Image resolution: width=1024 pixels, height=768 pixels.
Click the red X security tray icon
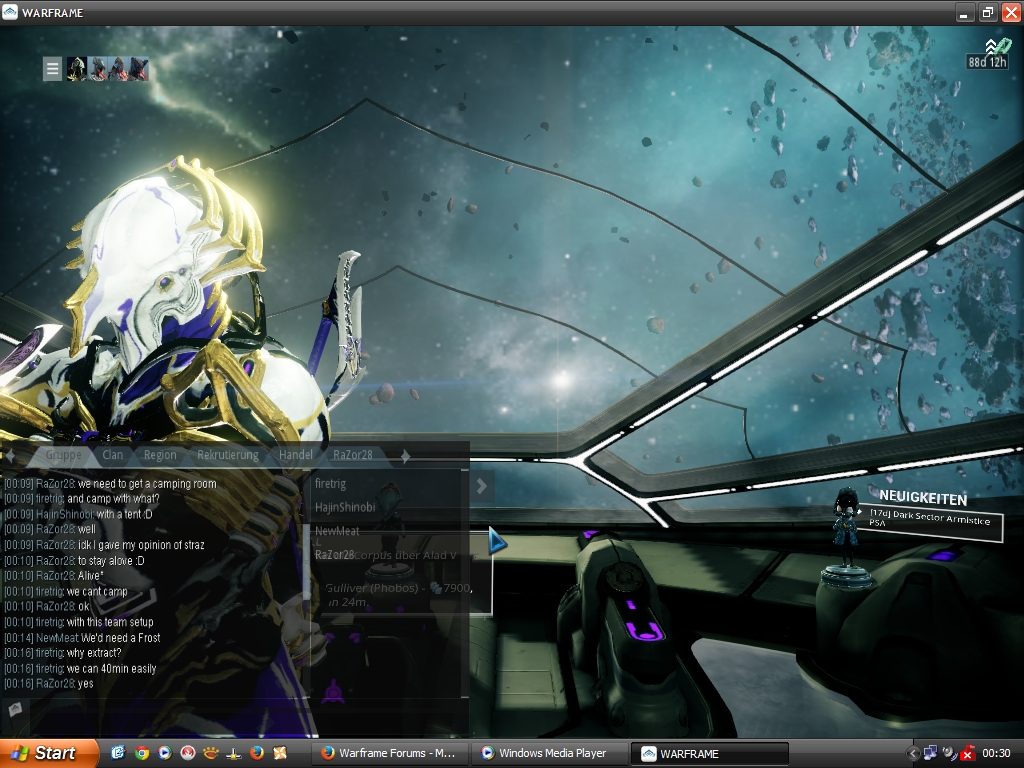tap(968, 754)
